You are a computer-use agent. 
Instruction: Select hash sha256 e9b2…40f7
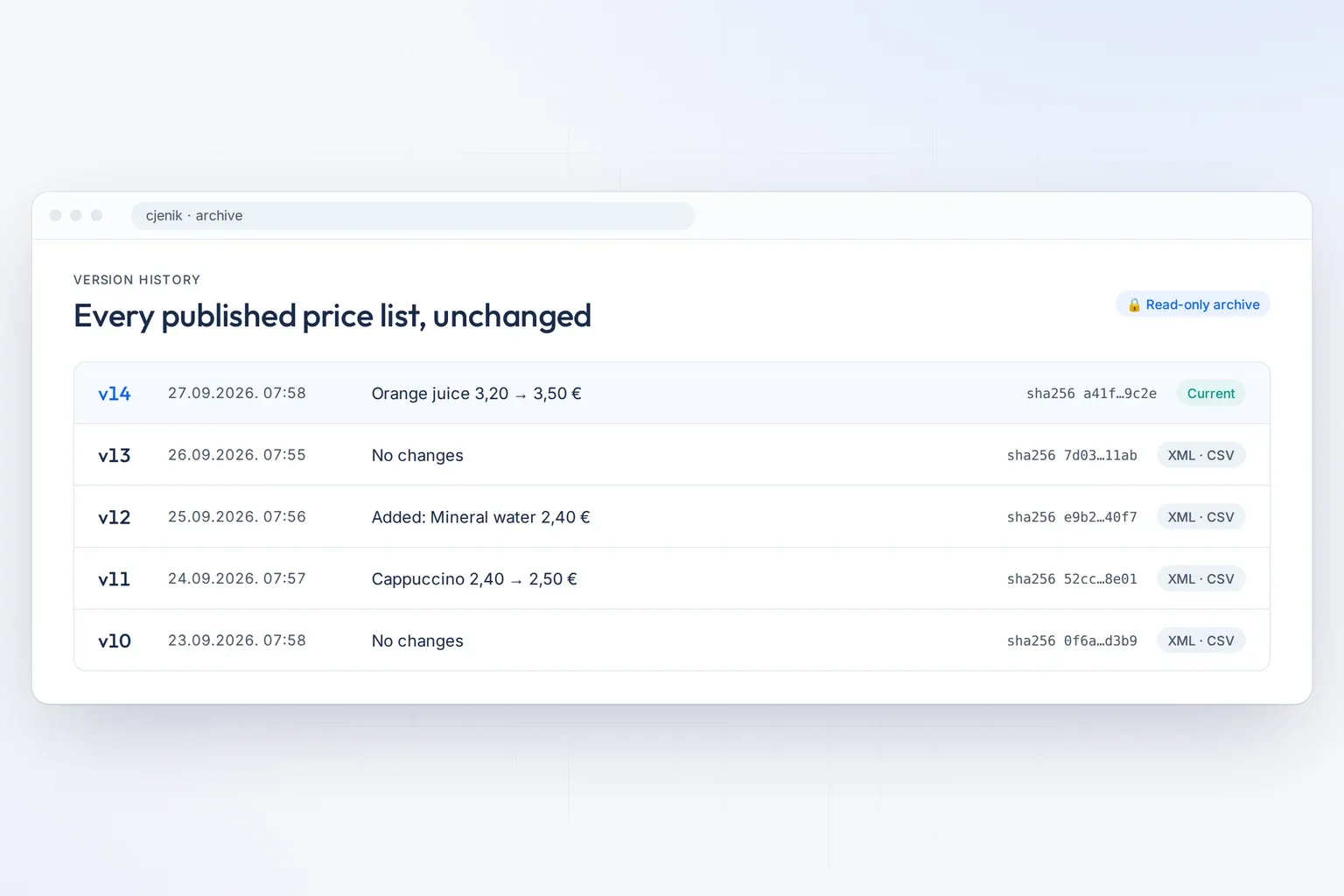point(1072,517)
